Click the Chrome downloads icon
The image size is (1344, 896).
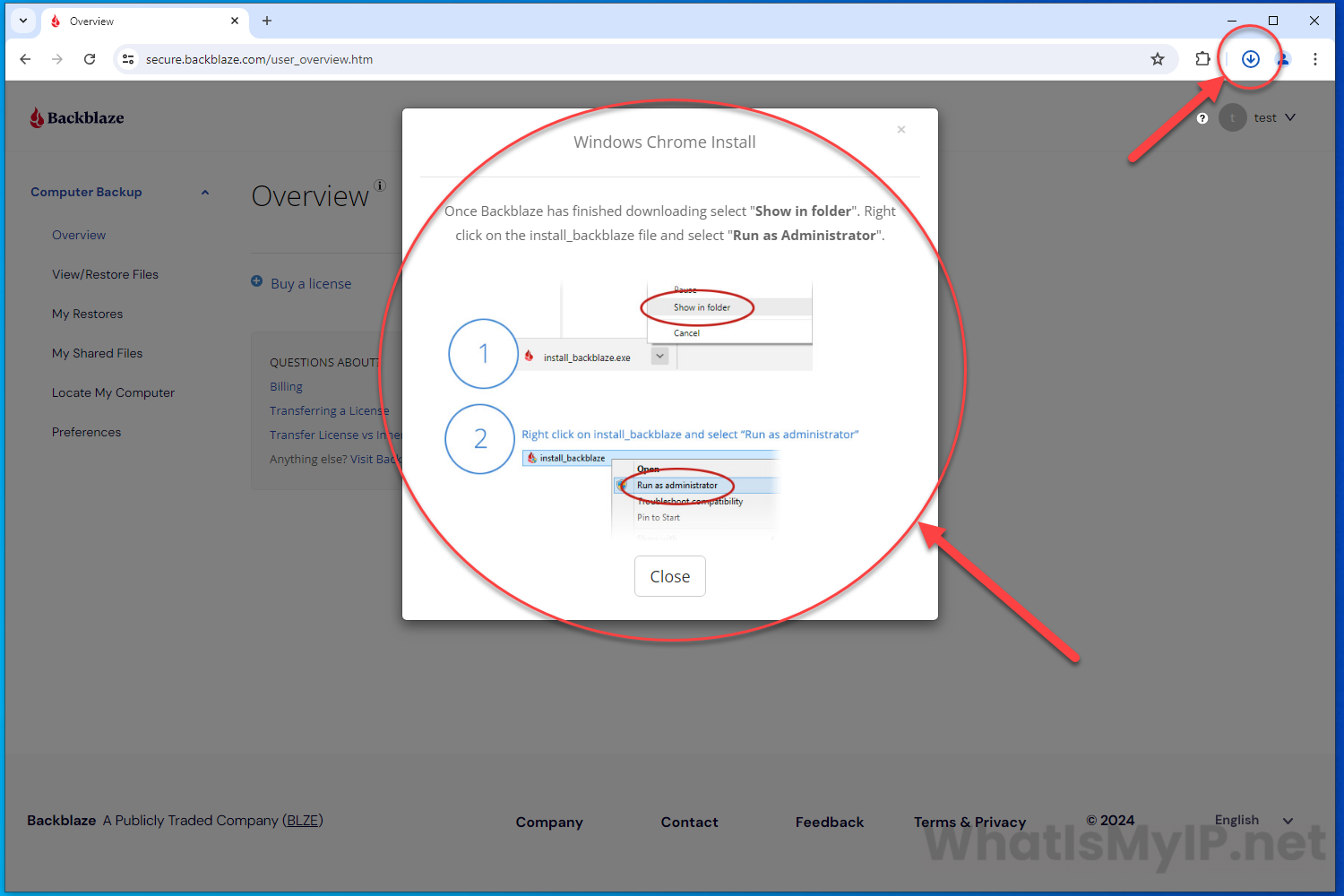[x=1251, y=59]
